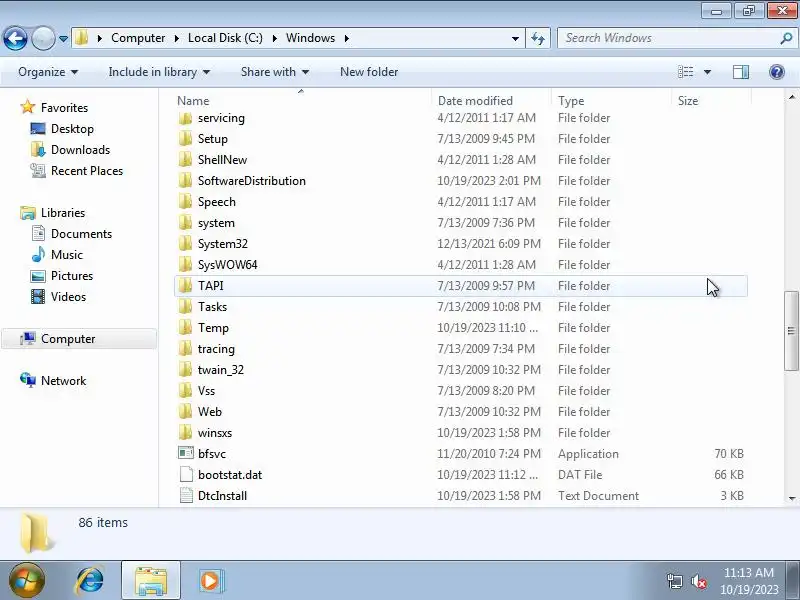Select the system folder icon
Image resolution: width=800 pixels, height=600 pixels.
(186, 223)
